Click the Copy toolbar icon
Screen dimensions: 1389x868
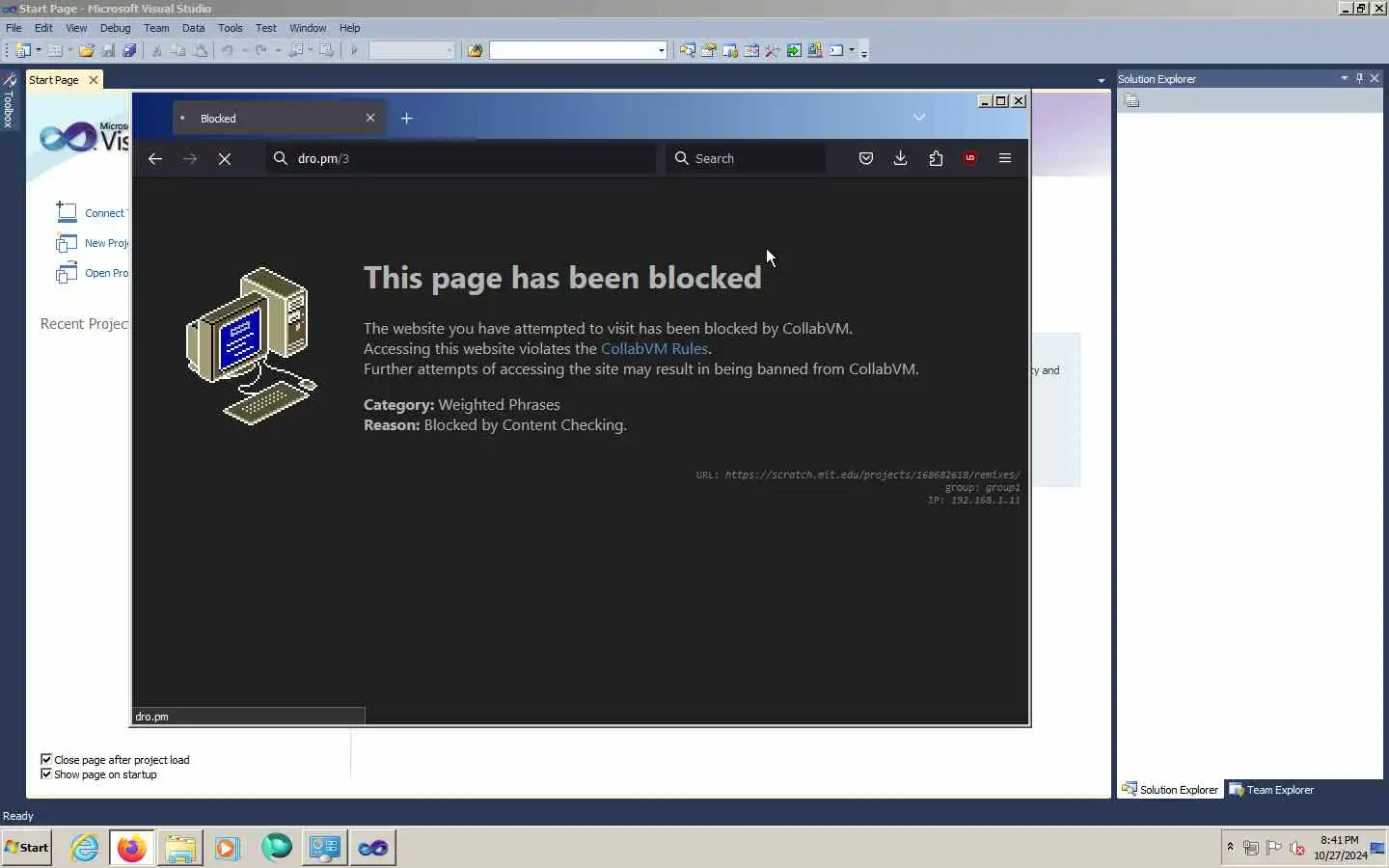(178, 50)
